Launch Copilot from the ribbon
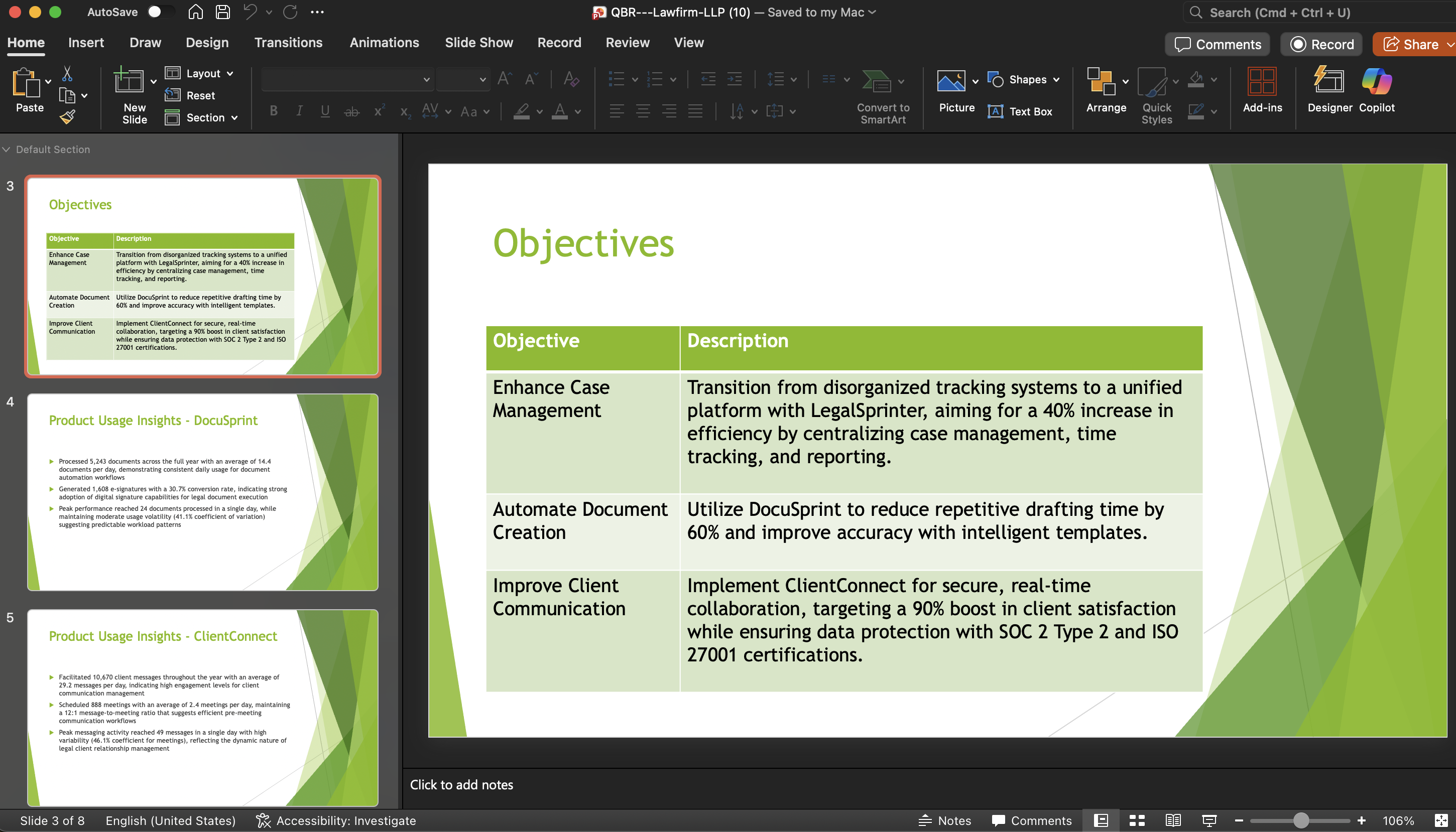 [x=1377, y=90]
